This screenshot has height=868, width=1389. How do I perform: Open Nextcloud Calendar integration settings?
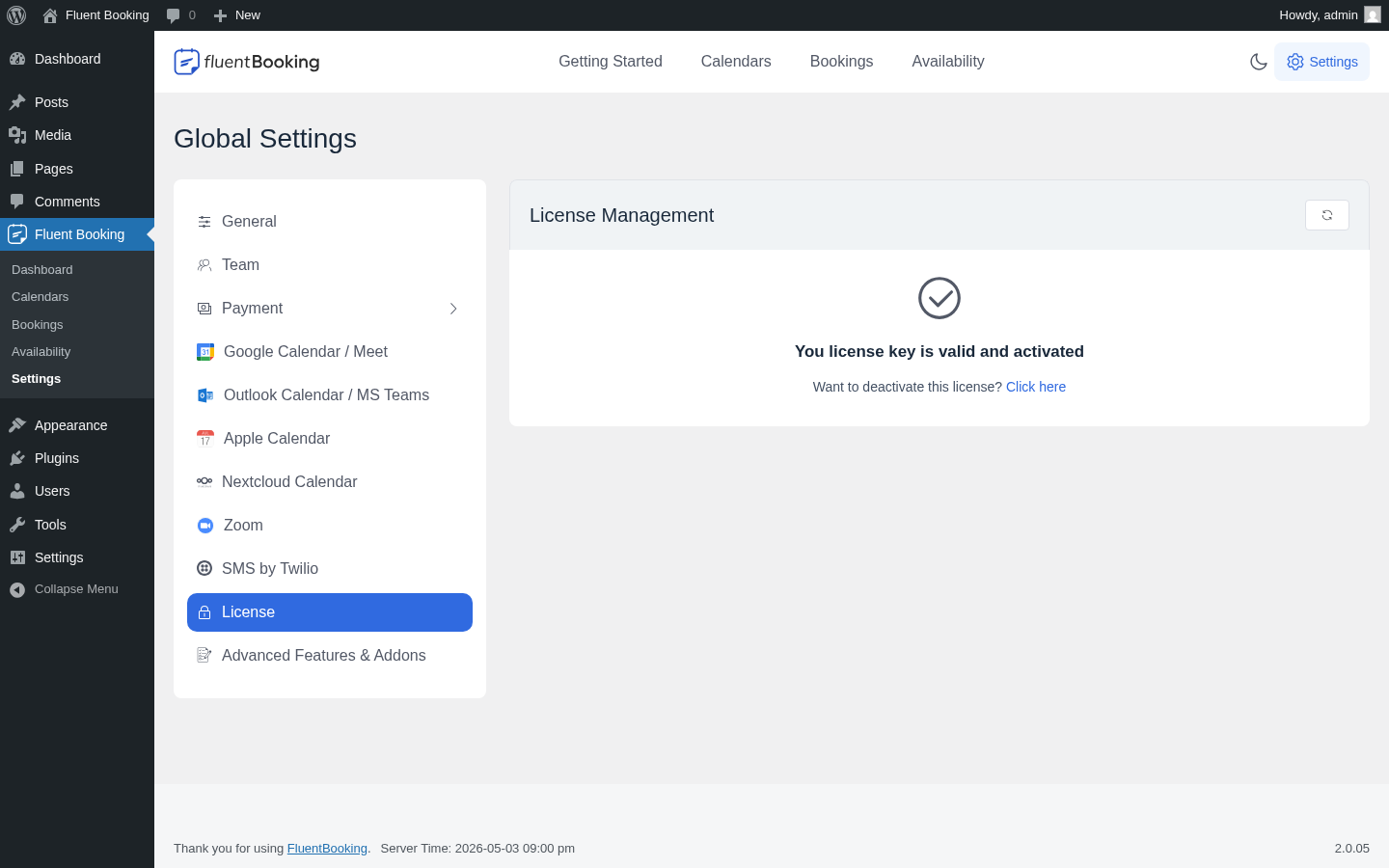[x=330, y=482]
